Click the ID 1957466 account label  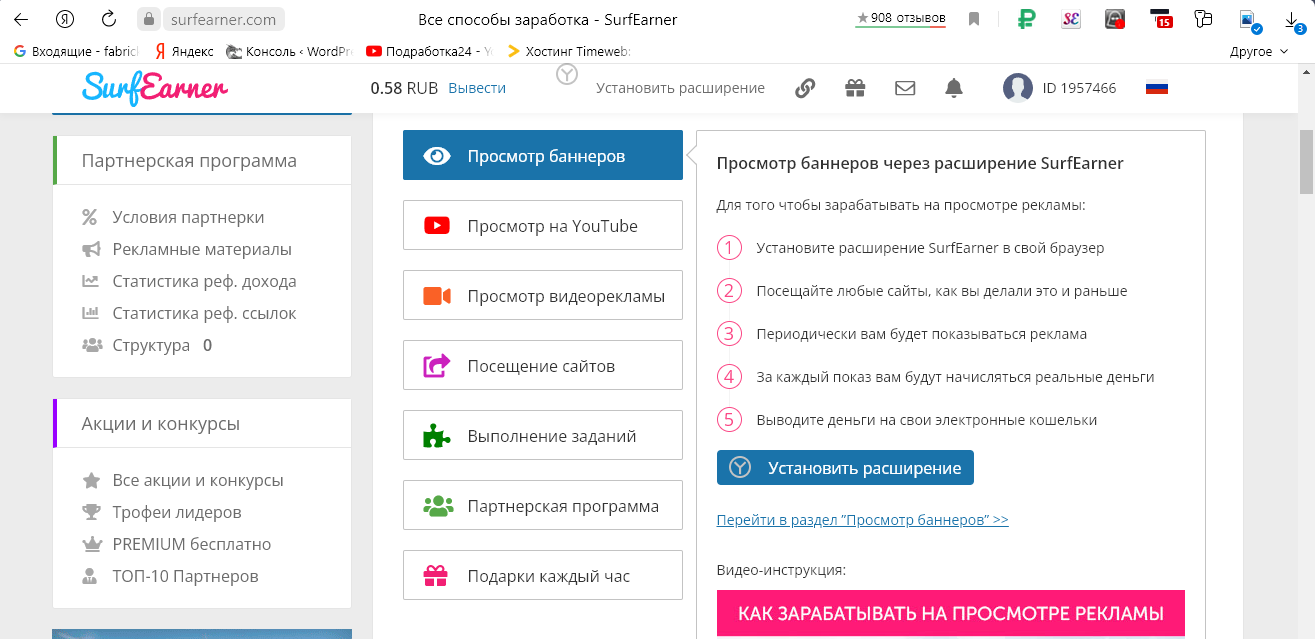(1079, 88)
